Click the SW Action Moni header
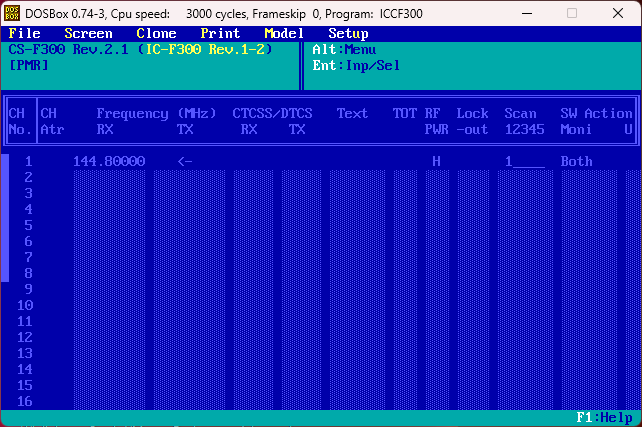The height and width of the screenshot is (427, 642). pyautogui.click(x=596, y=121)
